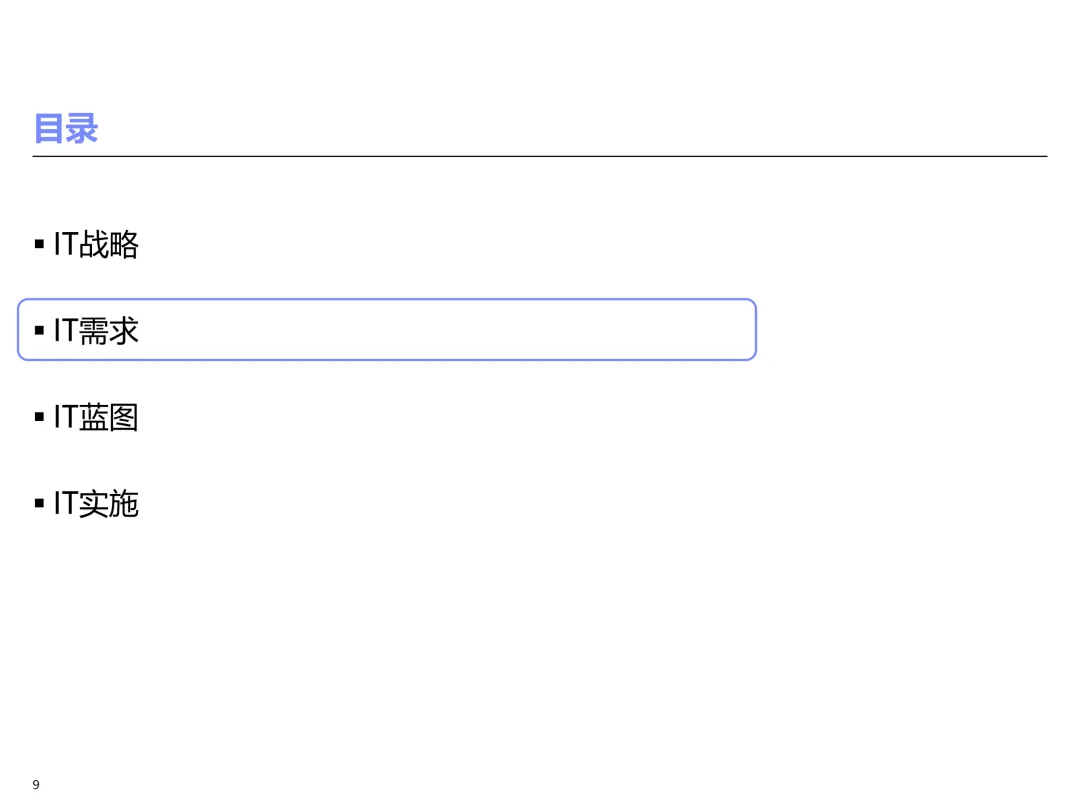Click the horizontal line under the title

[540, 156]
